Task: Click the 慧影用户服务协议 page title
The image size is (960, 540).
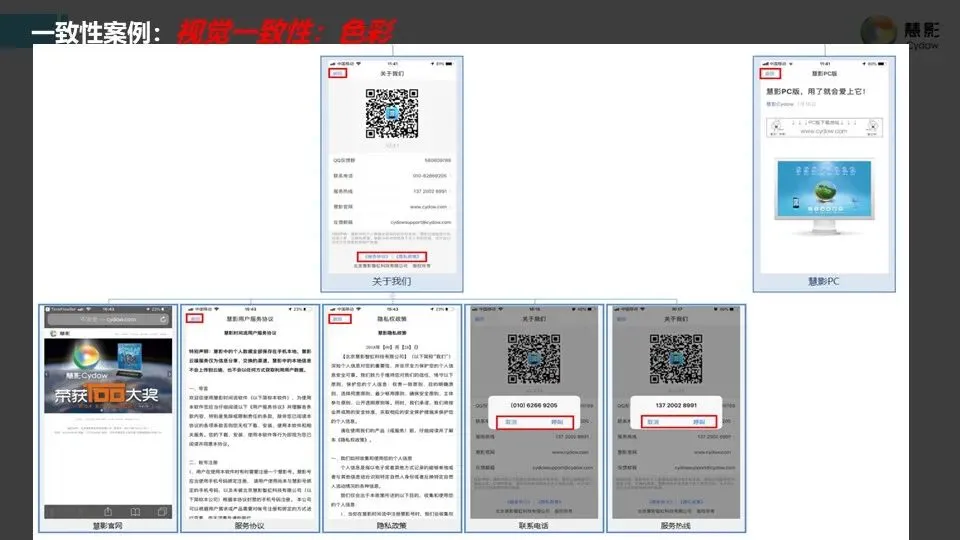Action: [x=250, y=319]
